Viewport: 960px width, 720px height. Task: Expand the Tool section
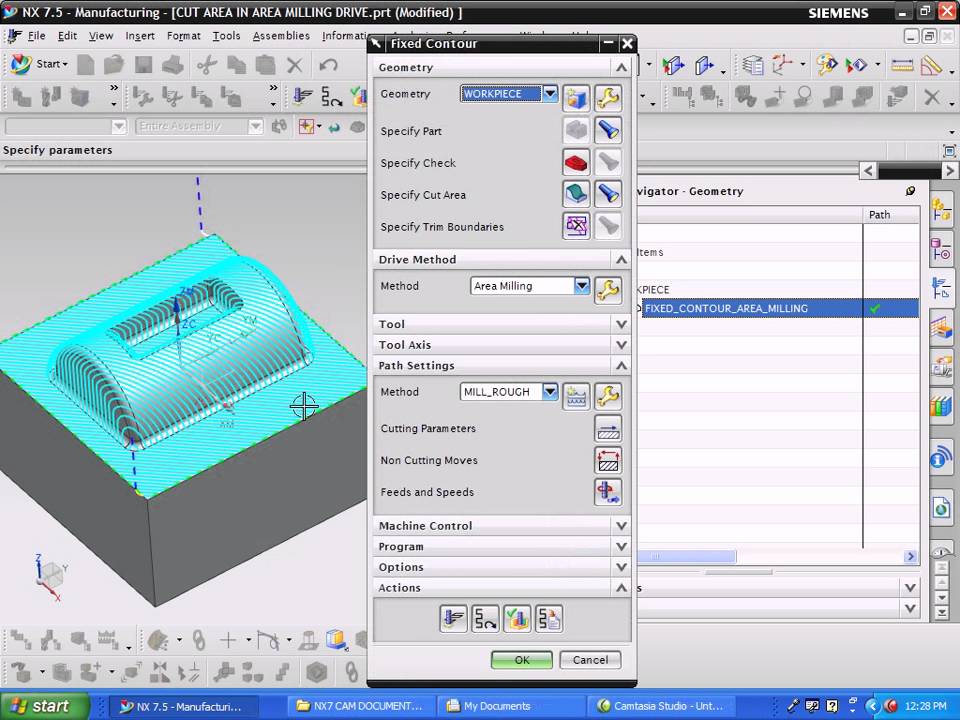[621, 324]
